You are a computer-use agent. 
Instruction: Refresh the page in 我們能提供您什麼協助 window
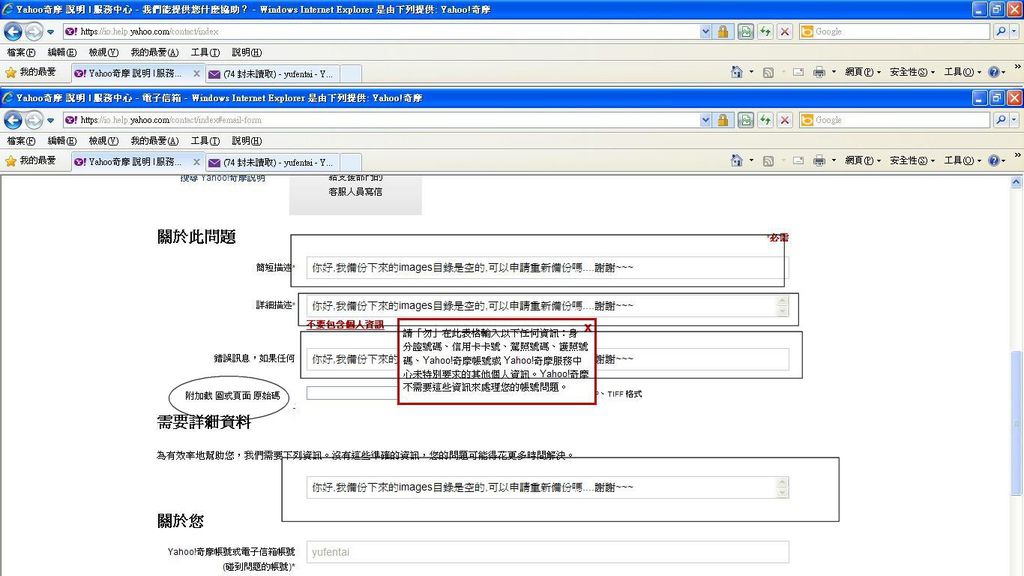(x=765, y=31)
